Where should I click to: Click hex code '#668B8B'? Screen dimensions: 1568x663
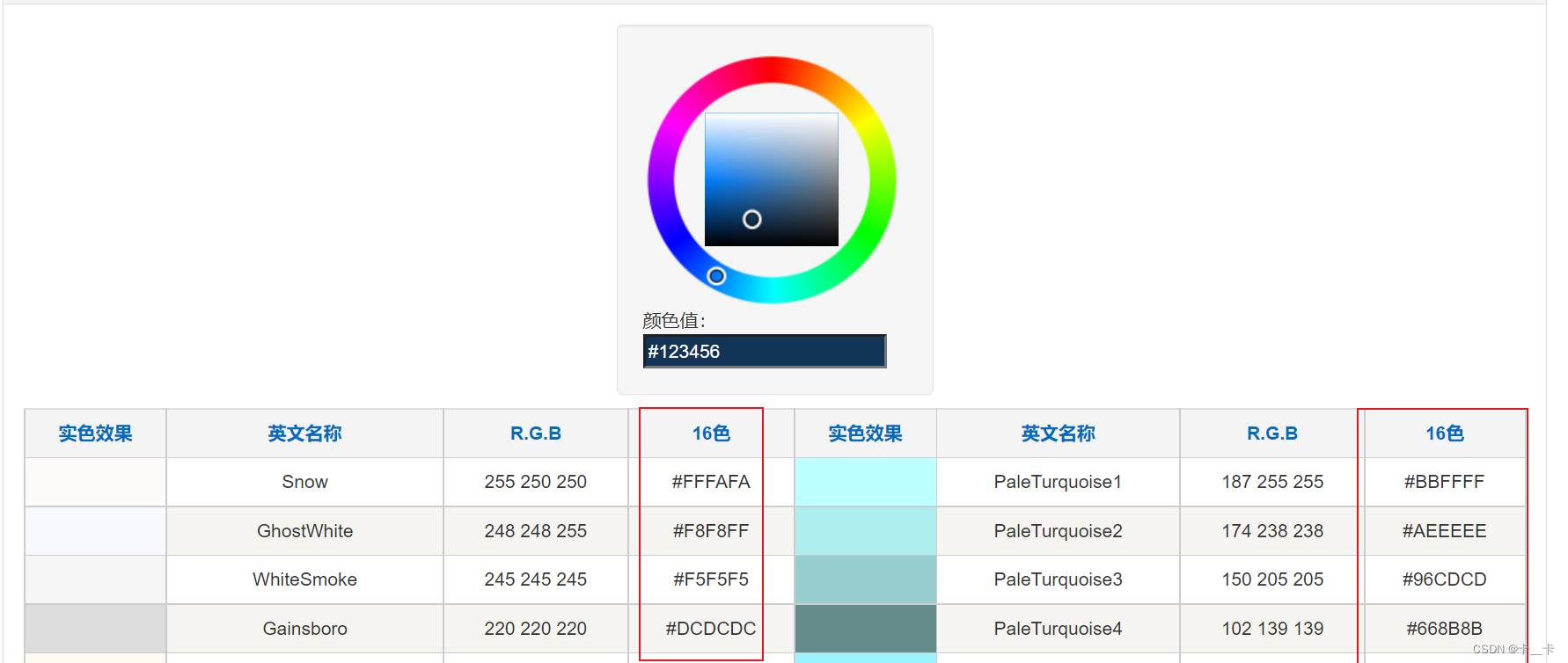coord(1444,629)
